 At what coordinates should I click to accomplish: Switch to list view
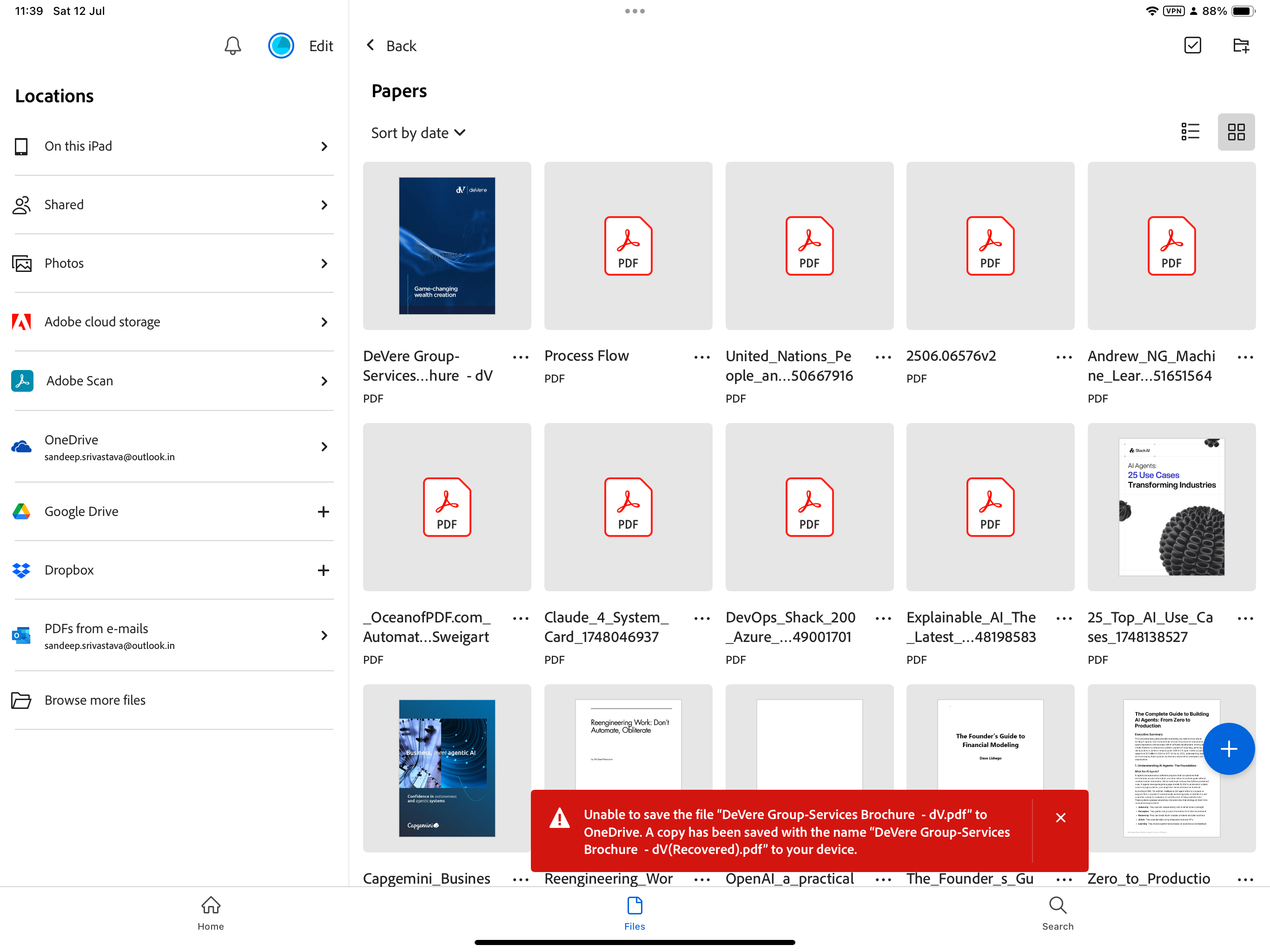[1190, 132]
